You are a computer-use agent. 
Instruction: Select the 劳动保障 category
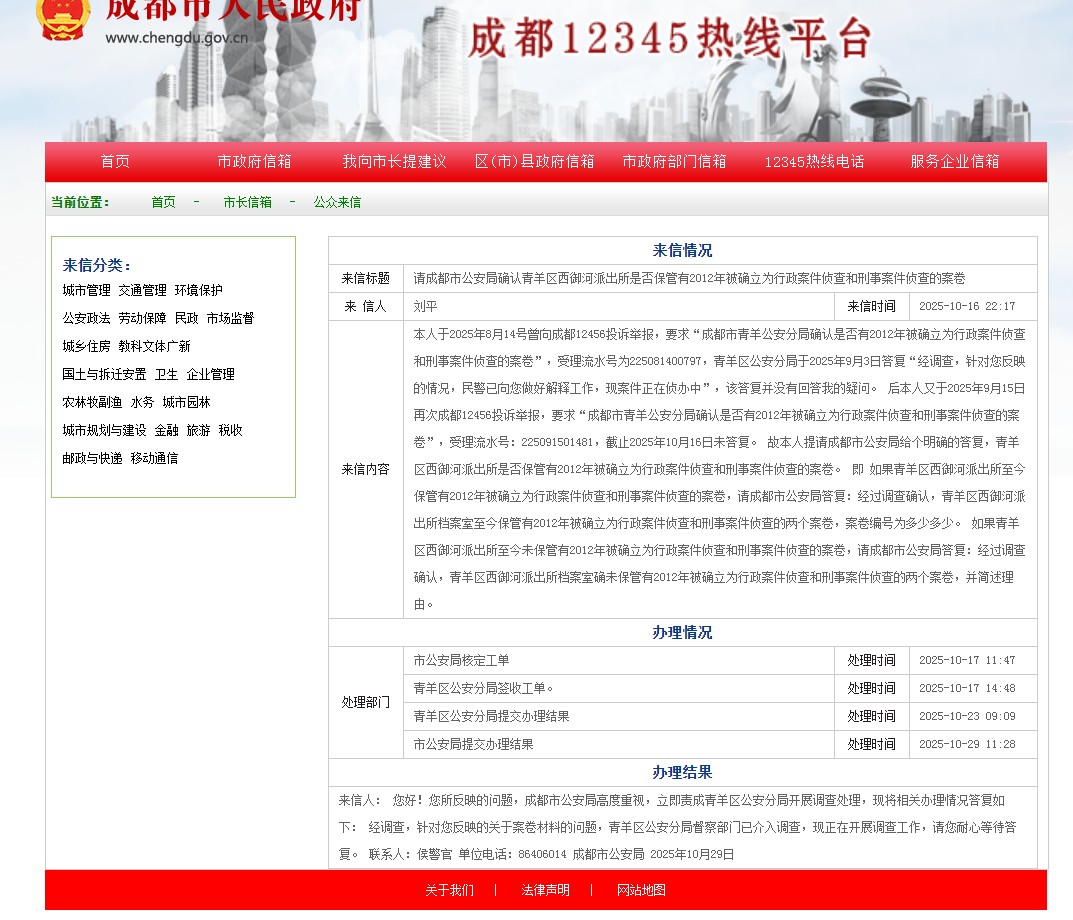(142, 318)
